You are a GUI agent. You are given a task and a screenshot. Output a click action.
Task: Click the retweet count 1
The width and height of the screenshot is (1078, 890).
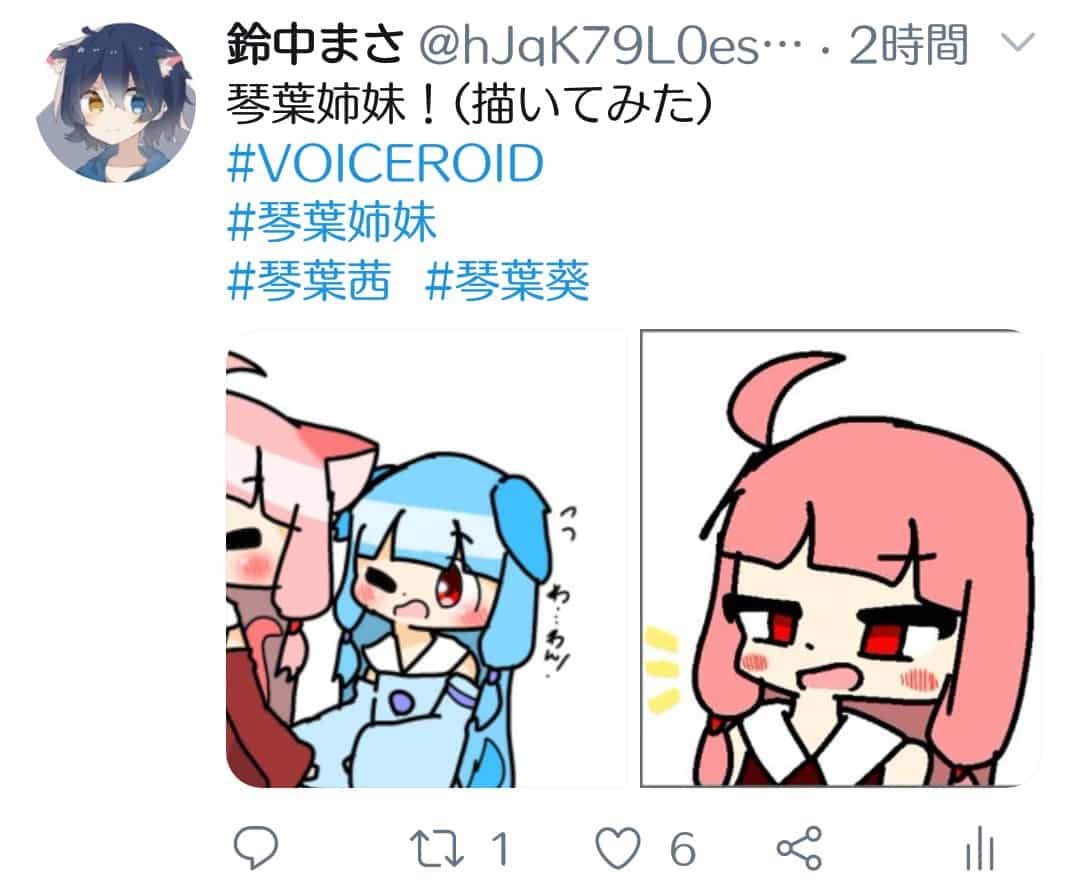(500, 849)
